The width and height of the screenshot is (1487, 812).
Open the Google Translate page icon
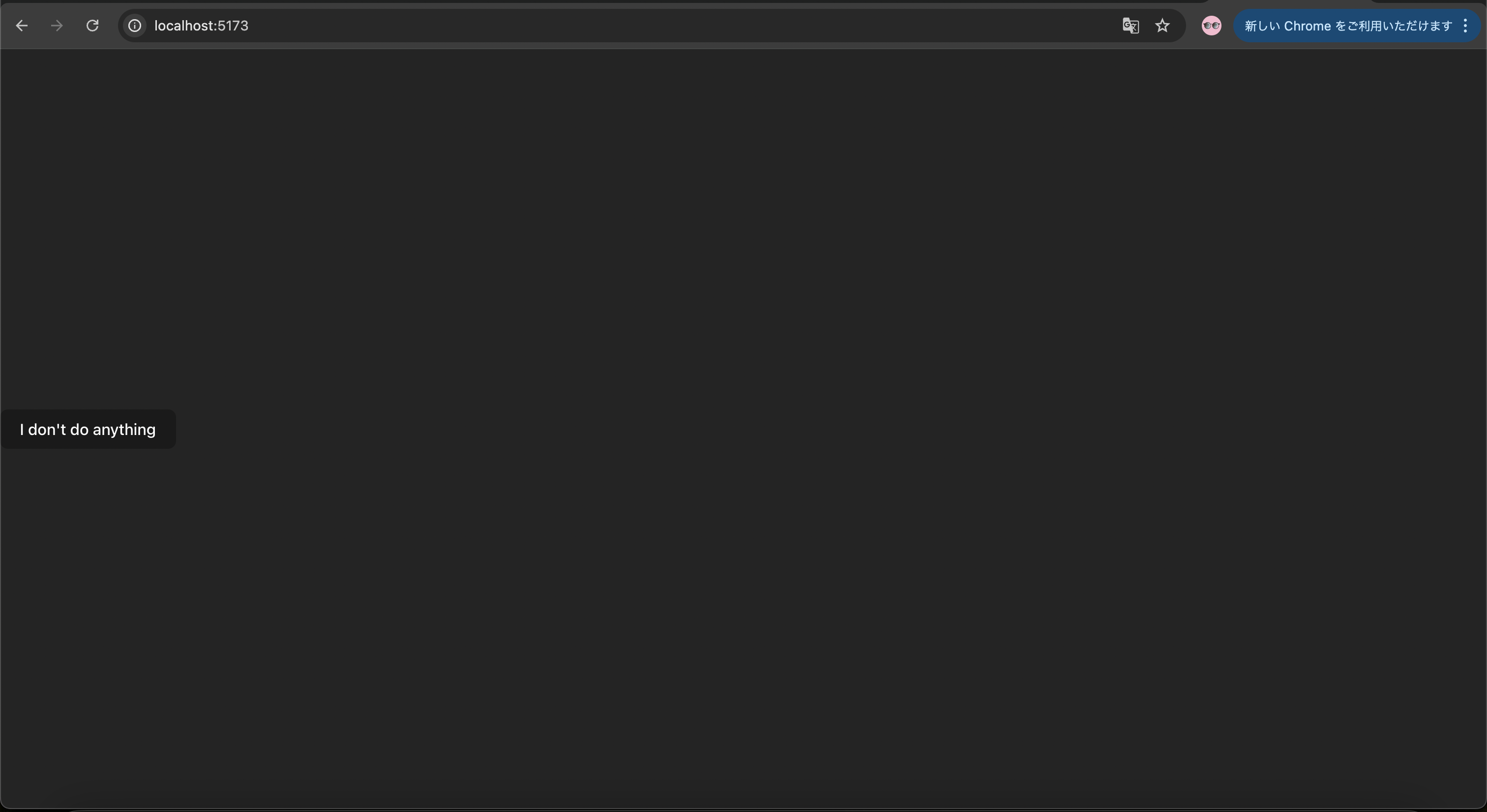pyautogui.click(x=1130, y=26)
